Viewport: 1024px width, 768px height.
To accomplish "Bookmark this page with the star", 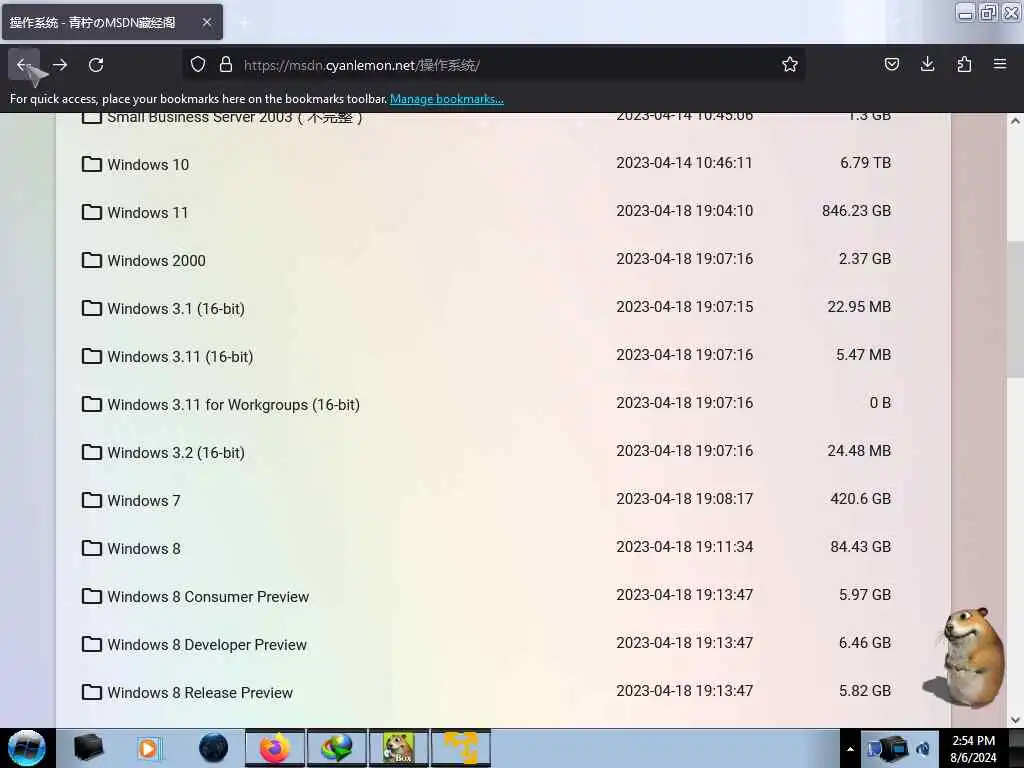I will click(x=790, y=64).
